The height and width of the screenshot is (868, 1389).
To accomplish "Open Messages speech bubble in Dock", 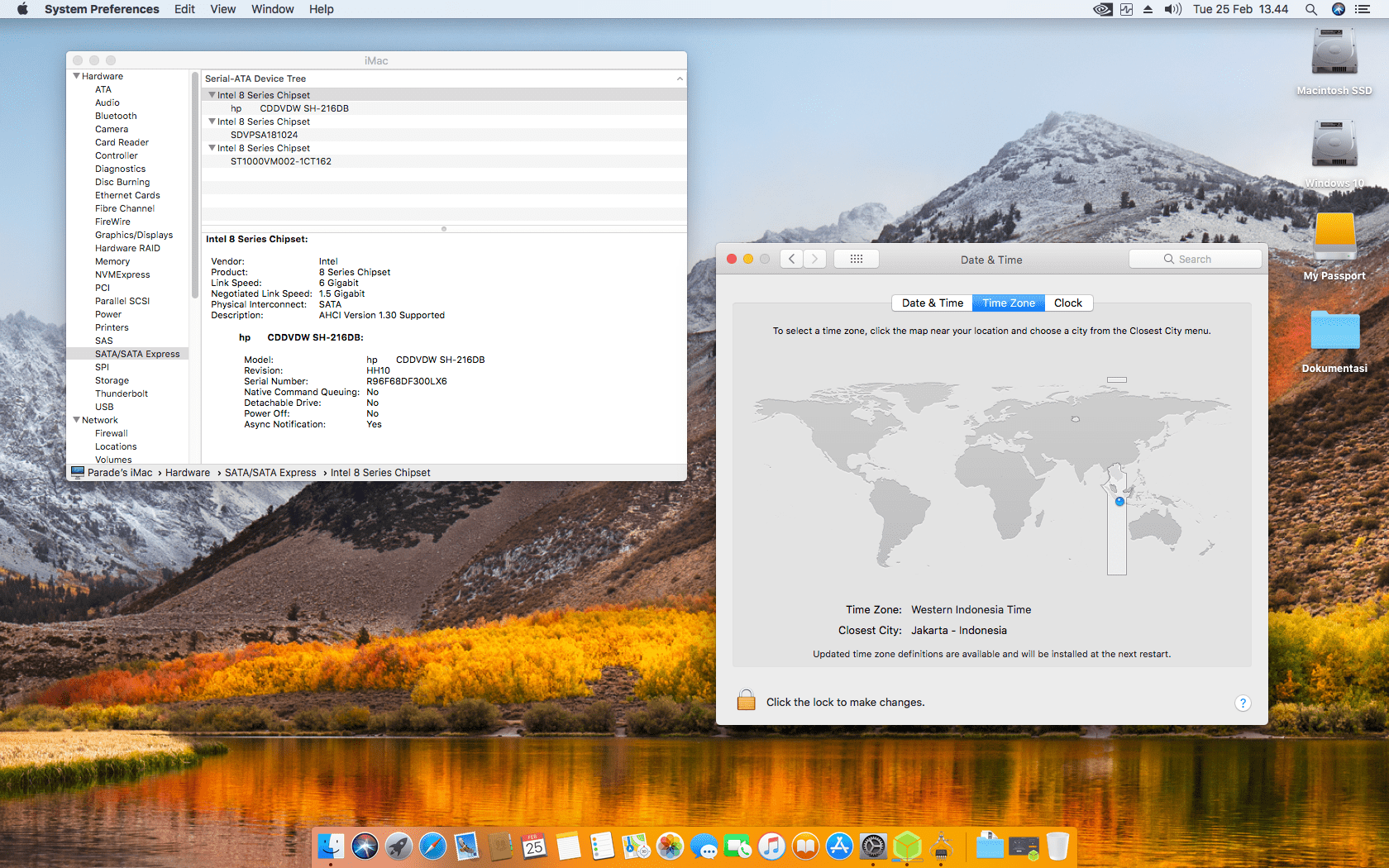I will pyautogui.click(x=704, y=846).
